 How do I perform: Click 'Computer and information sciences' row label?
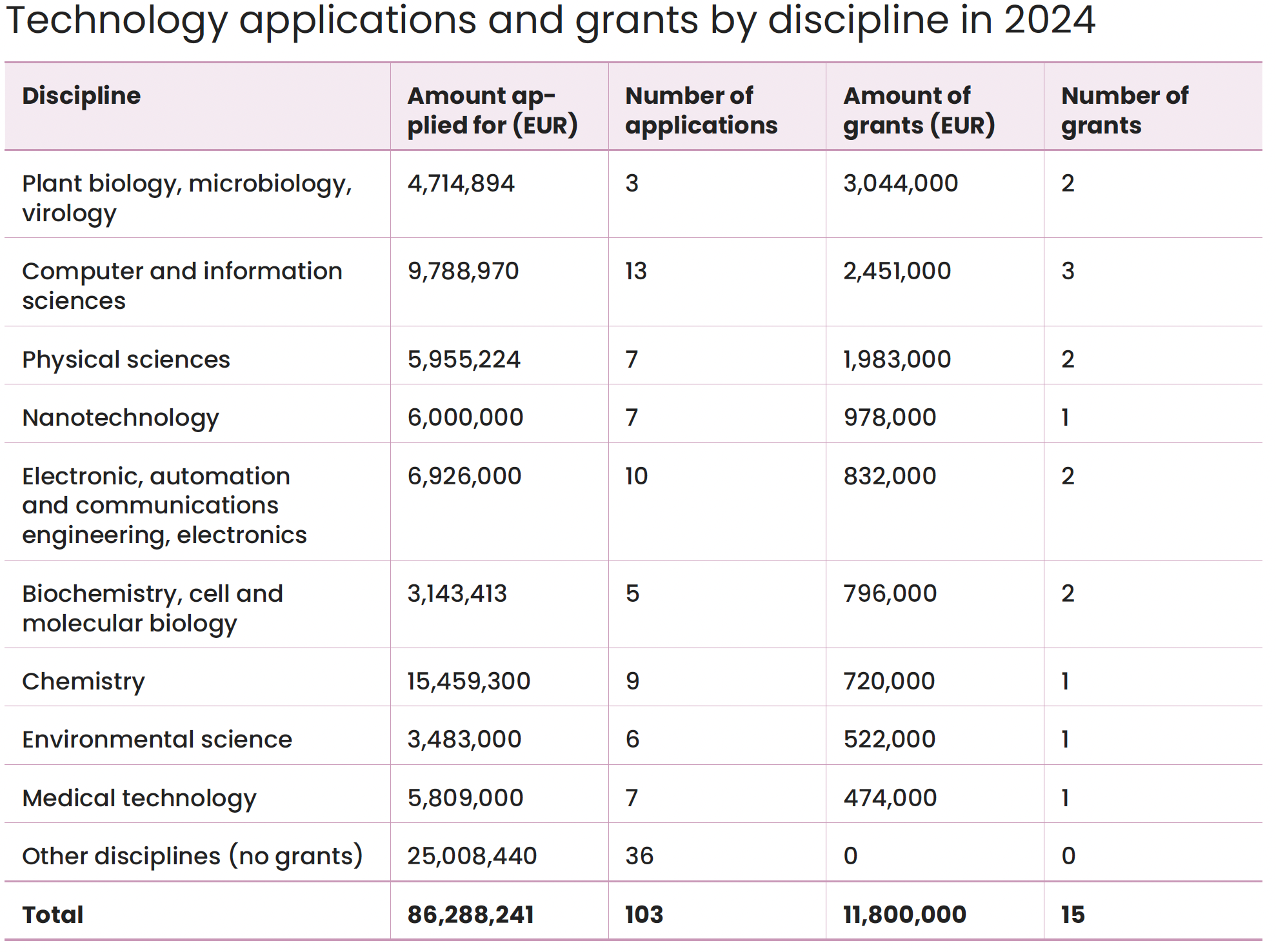(x=182, y=286)
